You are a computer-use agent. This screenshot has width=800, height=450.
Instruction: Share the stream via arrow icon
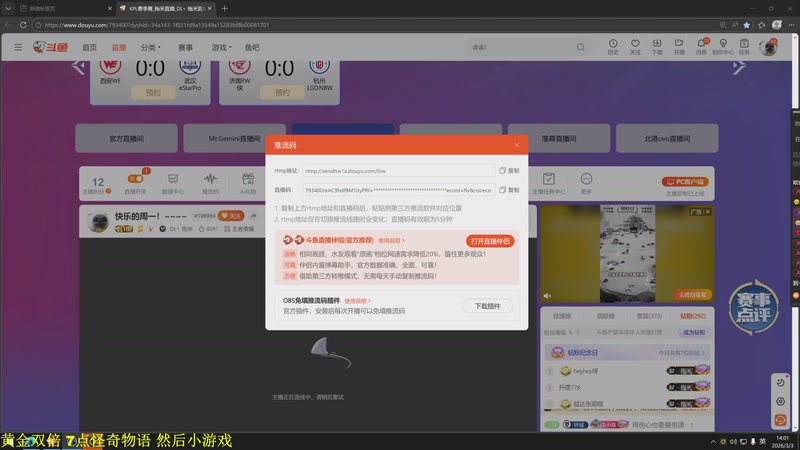coord(254,216)
